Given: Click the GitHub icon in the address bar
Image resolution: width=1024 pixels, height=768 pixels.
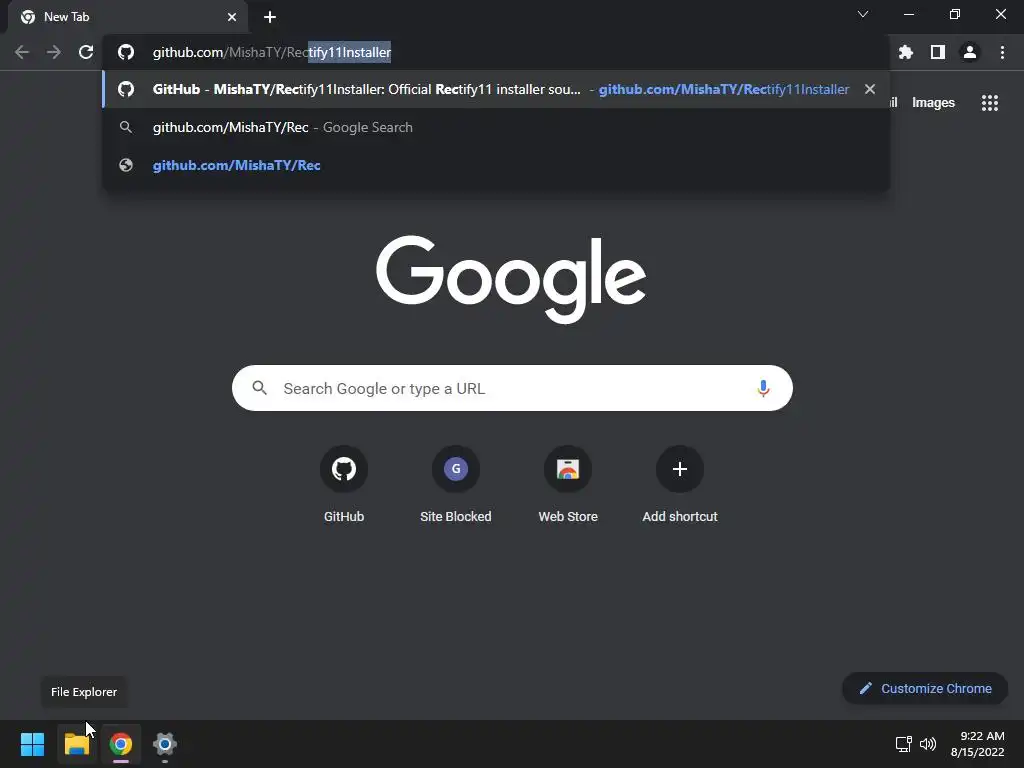Looking at the screenshot, I should point(126,52).
